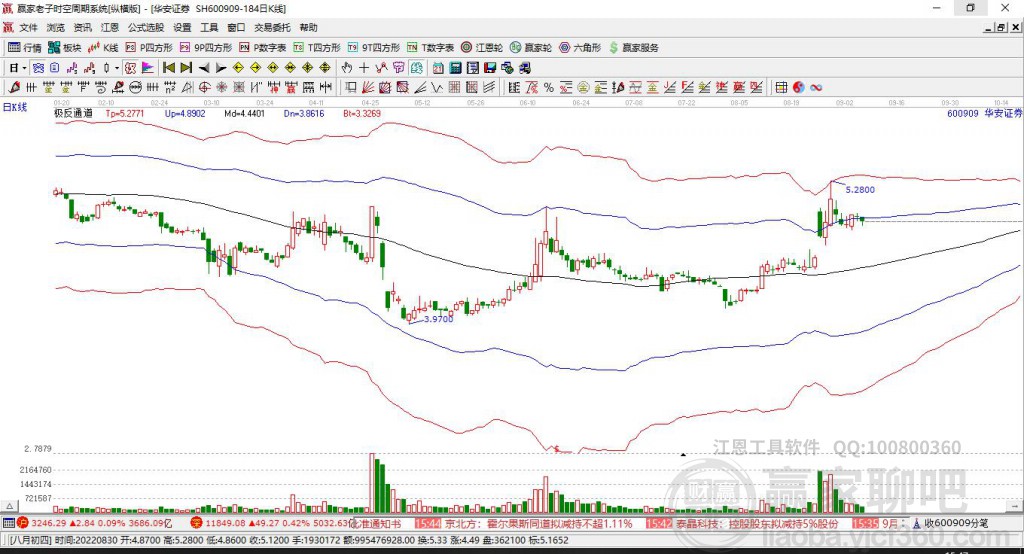The height and width of the screenshot is (554, 1024).
Task: Open the 赢家轮 wheel tool
Action: click(x=531, y=48)
